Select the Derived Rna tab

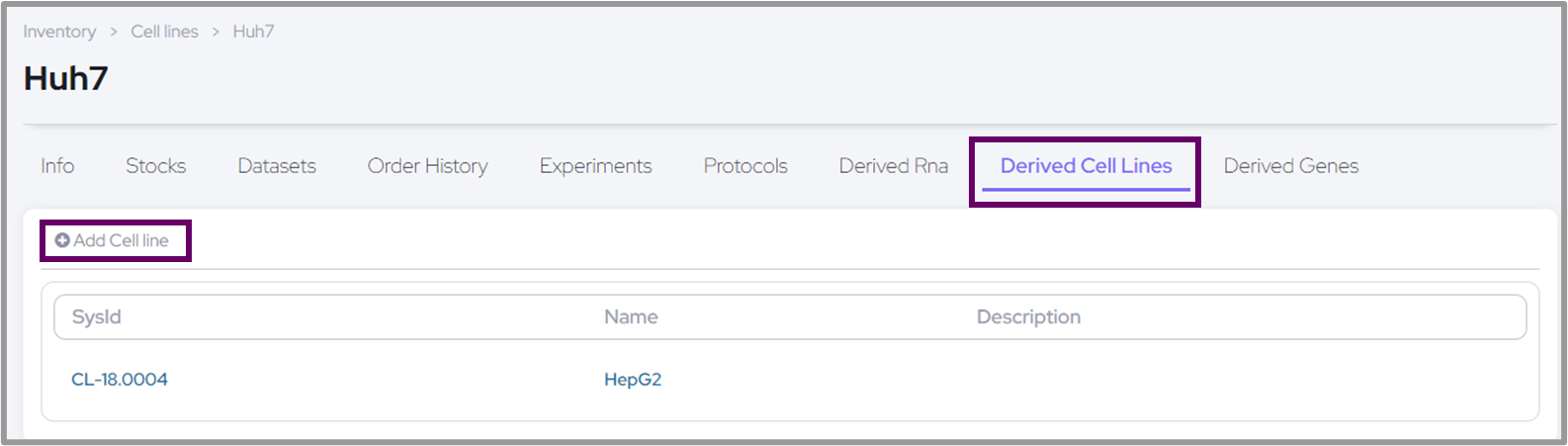click(893, 166)
